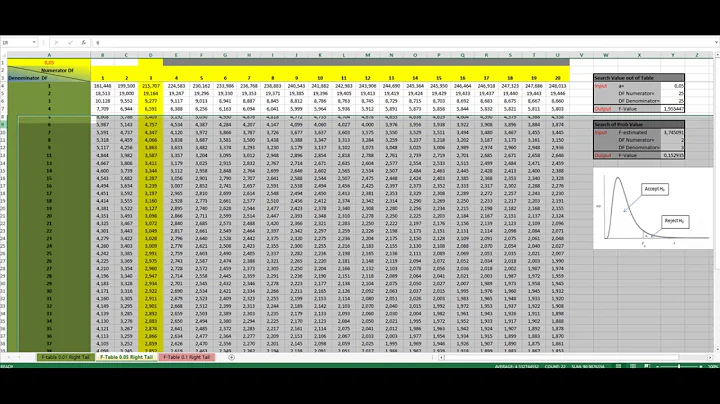Select row 4 header
Screen dimensions: 720x404
(x=3, y=86)
